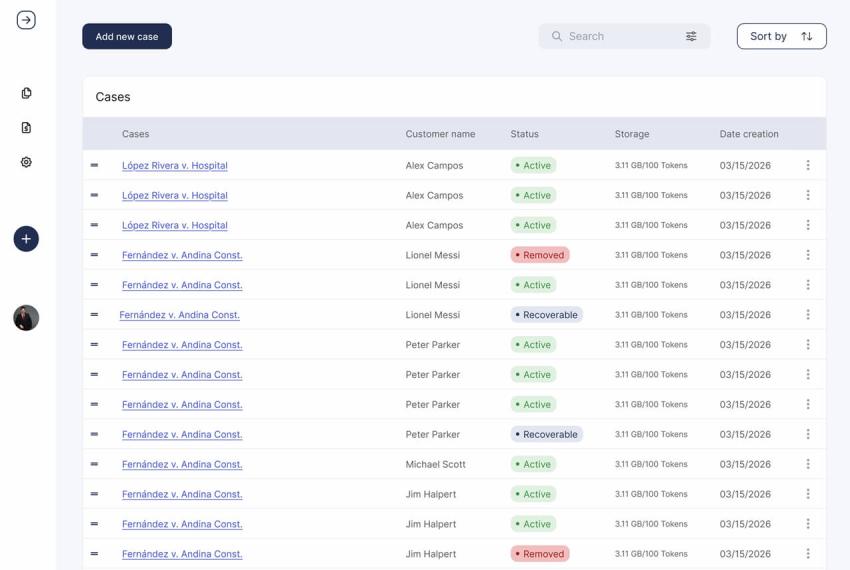The image size is (850, 570).
Task: Click date in Peter Parker Recoverable row
Action: (745, 434)
